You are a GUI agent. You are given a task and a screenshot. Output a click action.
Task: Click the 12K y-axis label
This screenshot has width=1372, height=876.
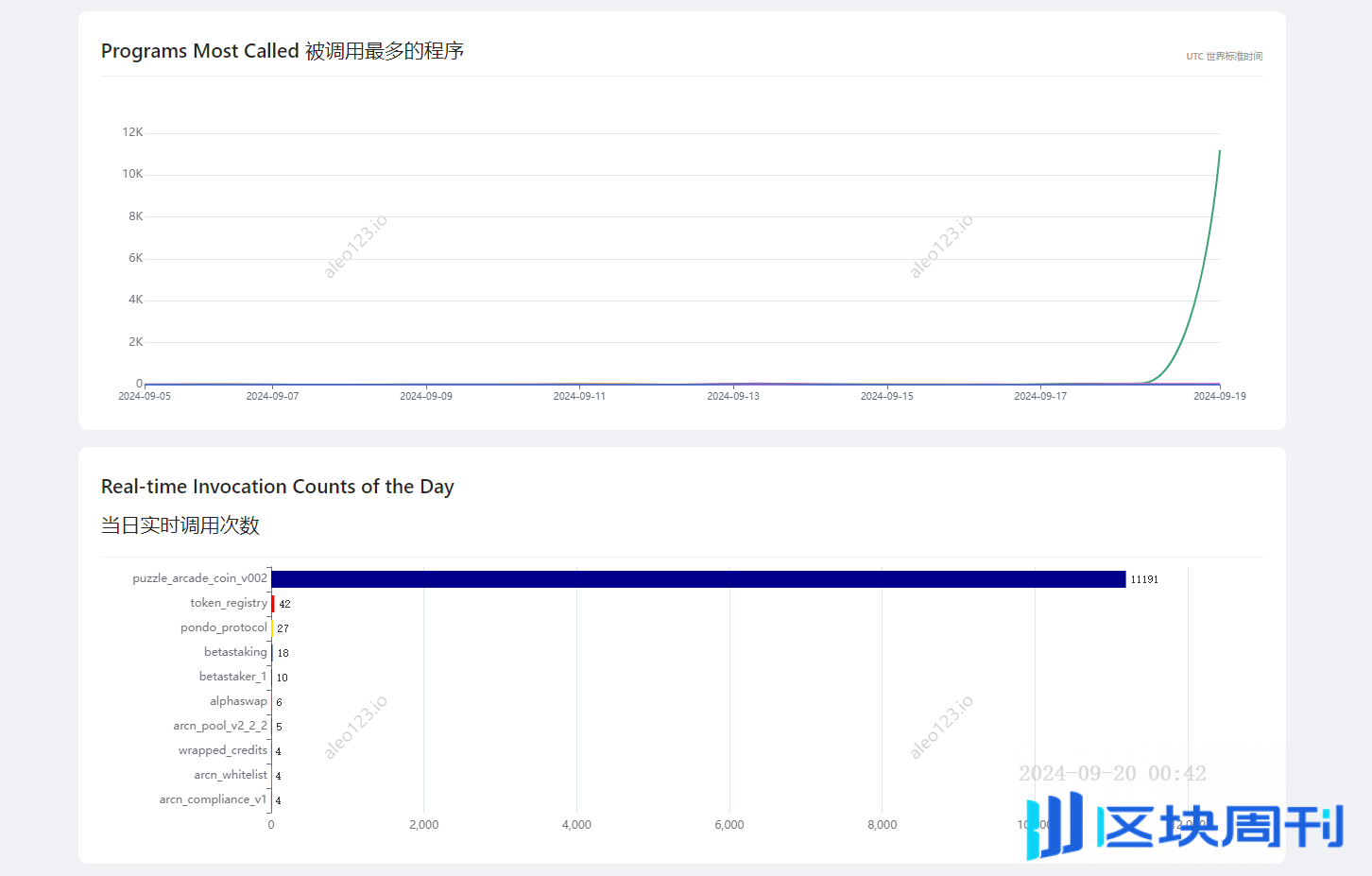click(132, 132)
